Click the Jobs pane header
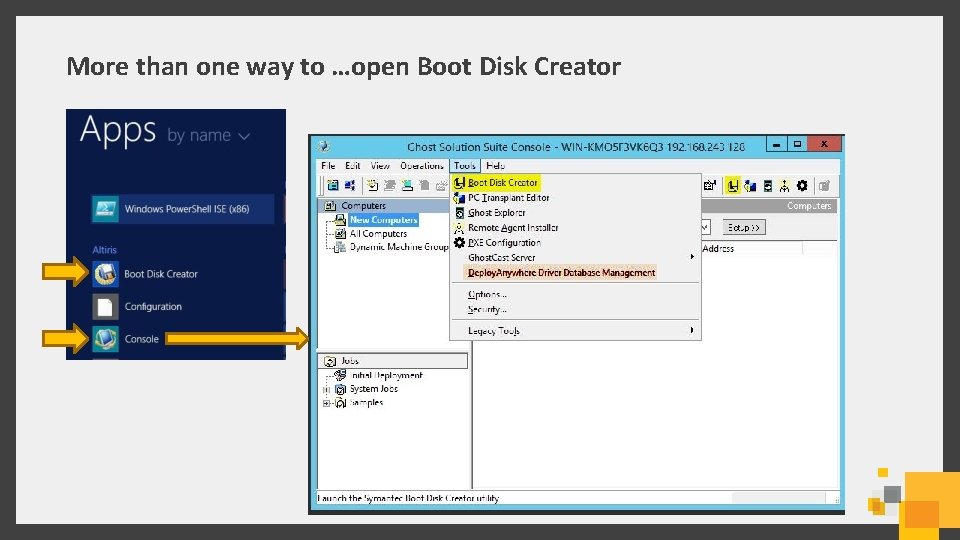 pyautogui.click(x=392, y=361)
